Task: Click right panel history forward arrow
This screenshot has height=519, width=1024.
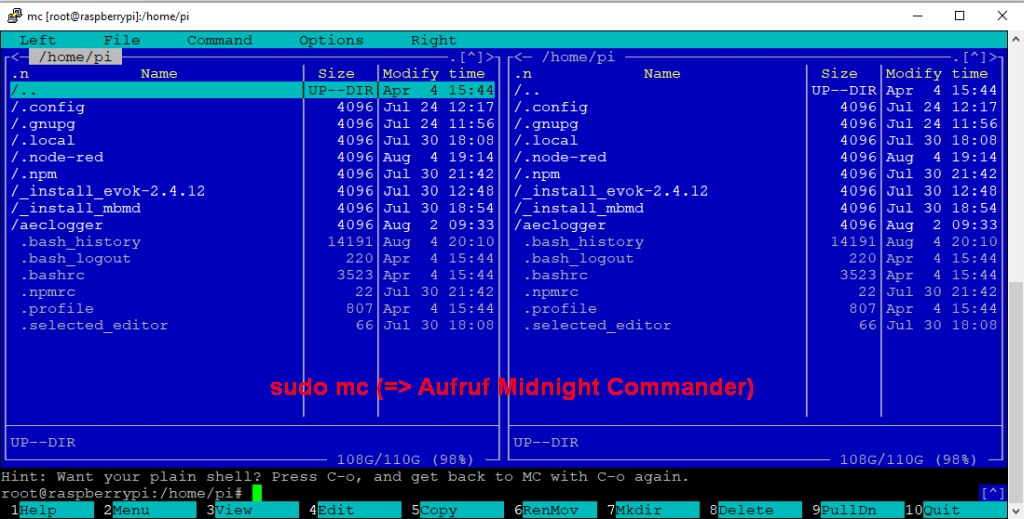Action: point(993,57)
